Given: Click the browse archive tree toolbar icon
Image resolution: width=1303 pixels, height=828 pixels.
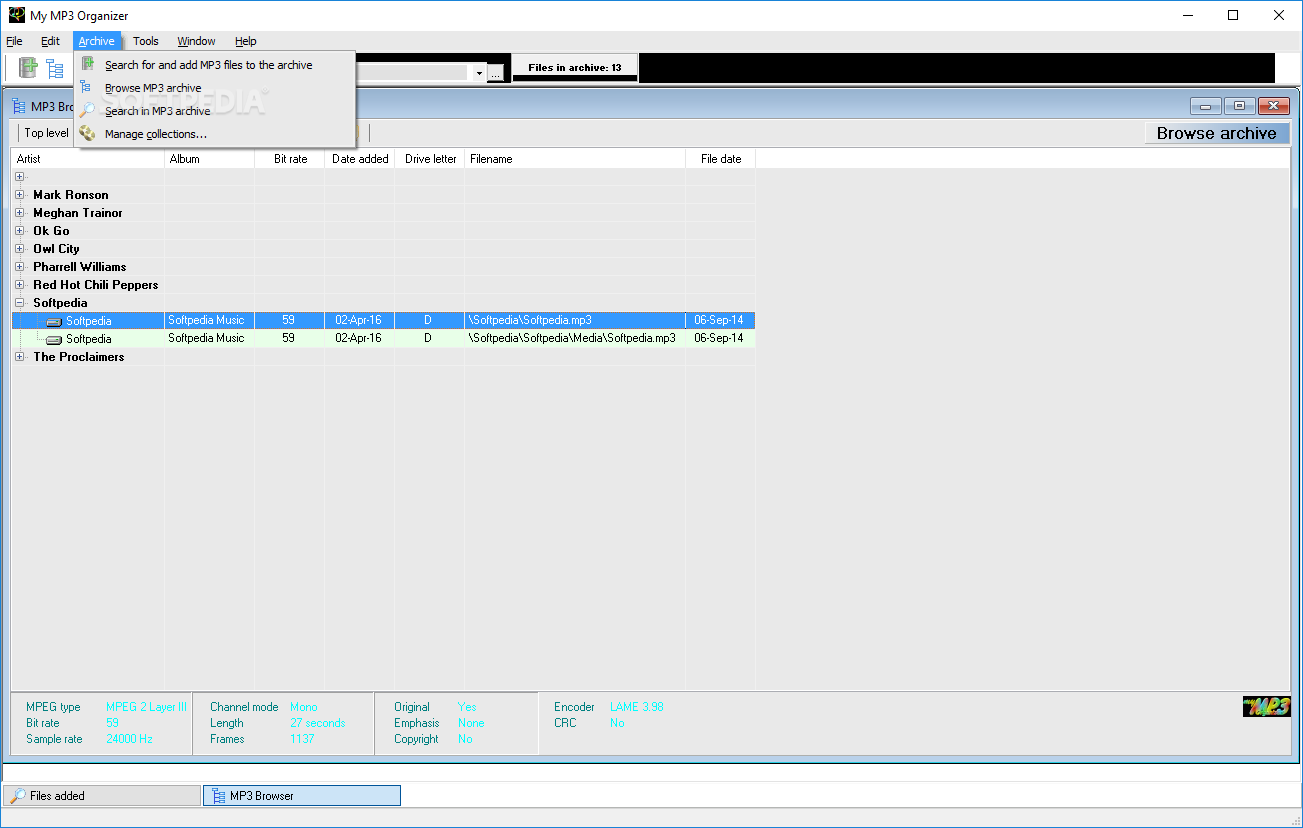Looking at the screenshot, I should click(55, 68).
